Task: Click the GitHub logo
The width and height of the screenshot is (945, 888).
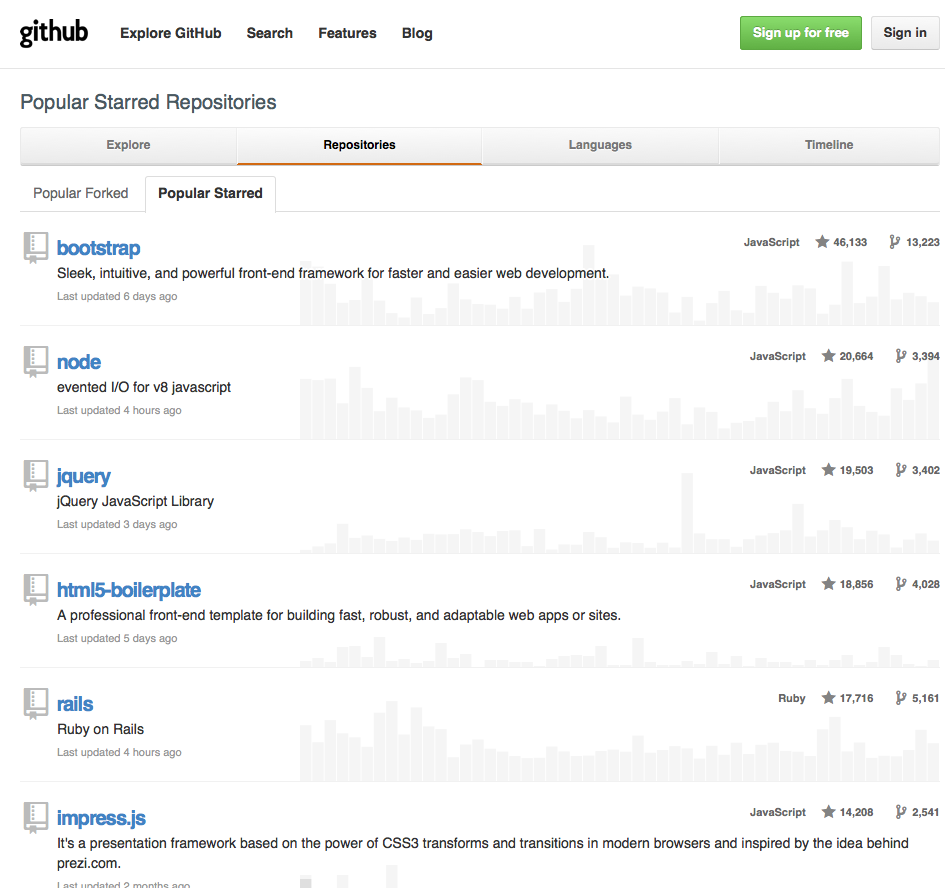Action: (54, 33)
